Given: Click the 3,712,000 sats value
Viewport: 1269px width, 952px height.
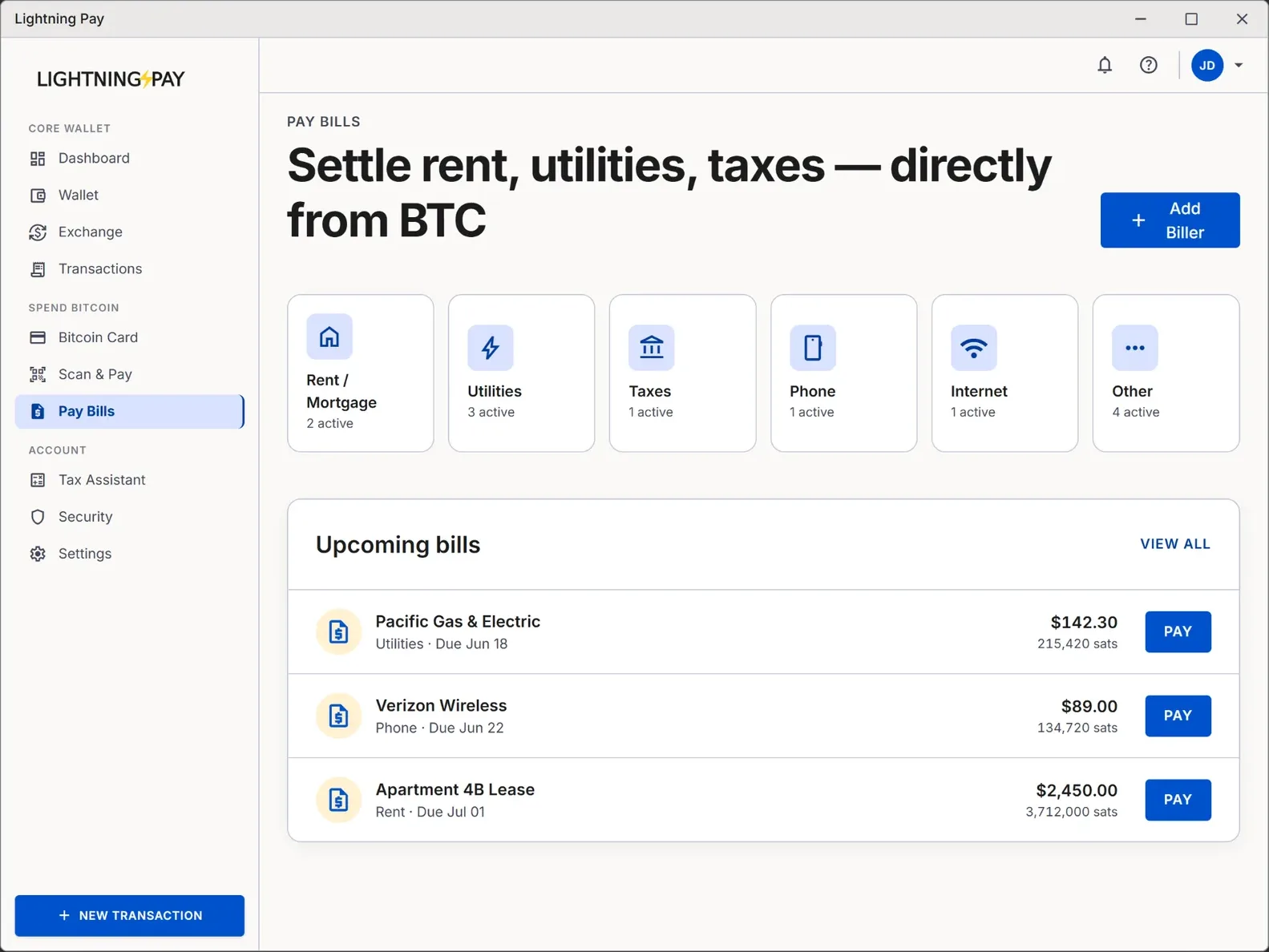Looking at the screenshot, I should coord(1071,812).
